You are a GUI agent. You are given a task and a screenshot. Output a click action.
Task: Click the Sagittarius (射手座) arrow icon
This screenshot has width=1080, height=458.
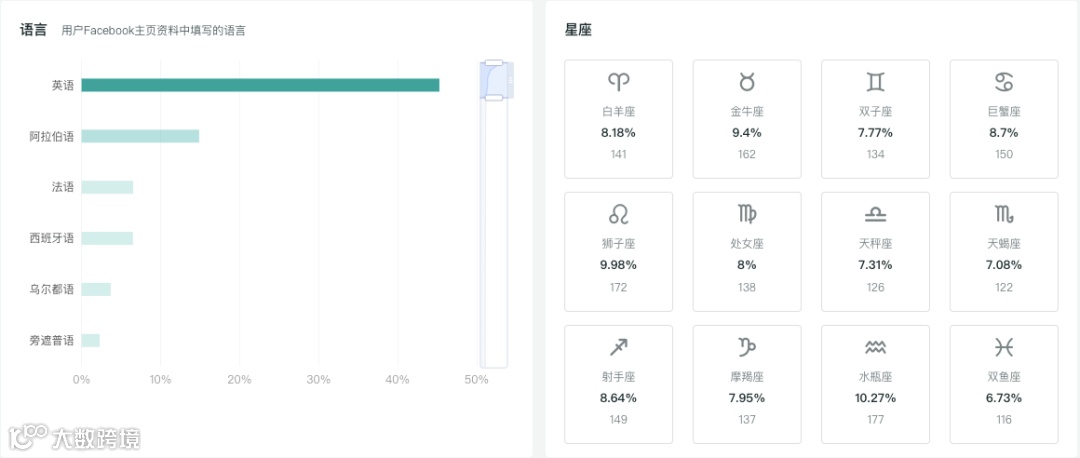(618, 347)
